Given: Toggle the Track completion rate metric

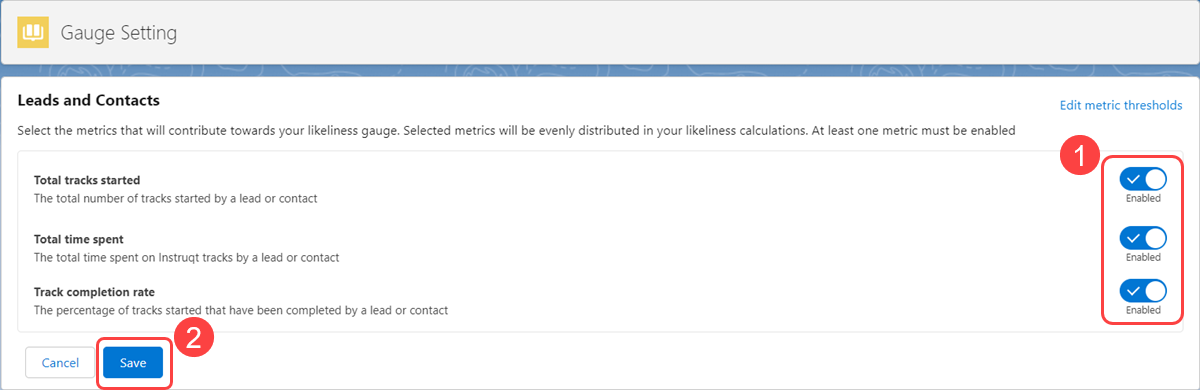Looking at the screenshot, I should [x=1143, y=291].
